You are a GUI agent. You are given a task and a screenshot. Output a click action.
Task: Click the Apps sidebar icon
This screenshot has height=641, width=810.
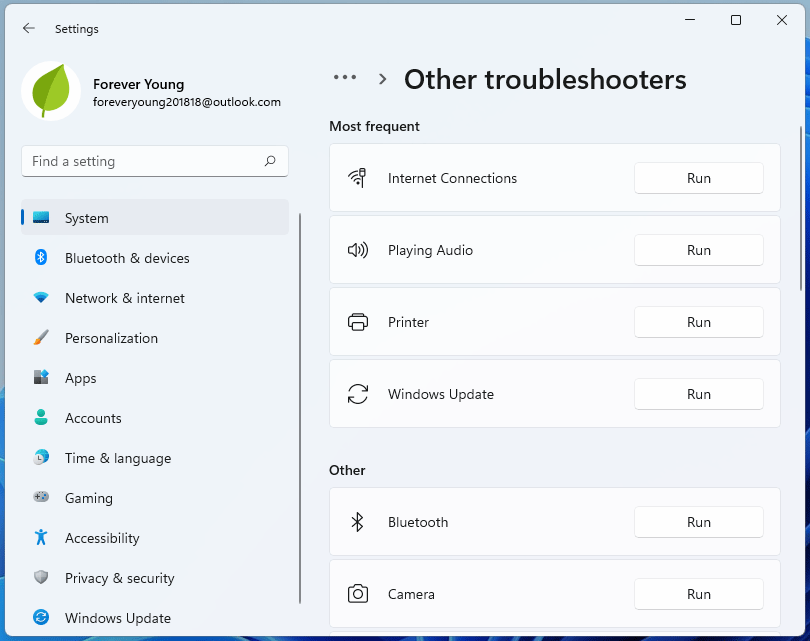(41, 377)
